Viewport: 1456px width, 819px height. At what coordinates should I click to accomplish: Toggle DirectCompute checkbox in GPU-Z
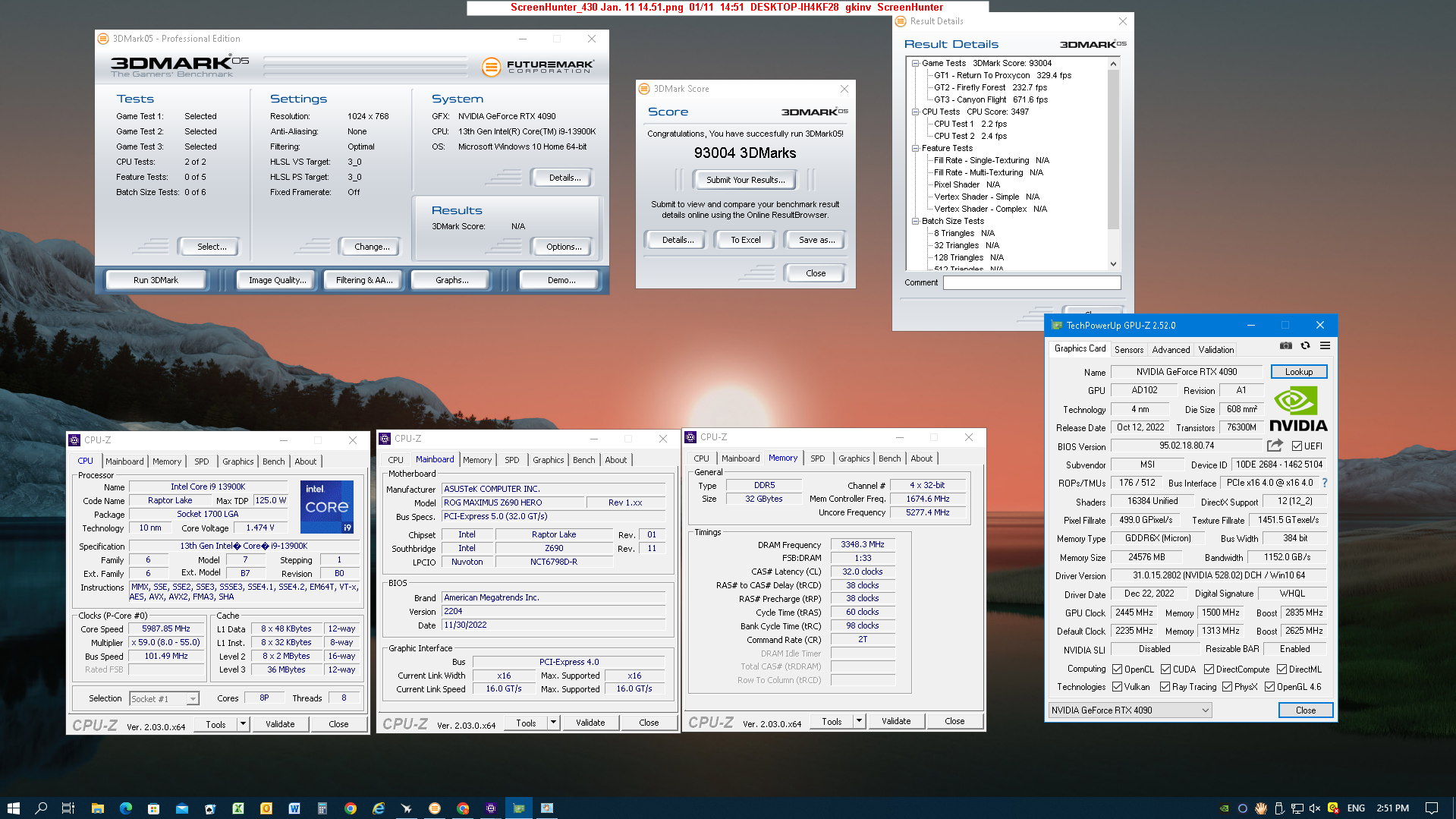tap(1209, 669)
